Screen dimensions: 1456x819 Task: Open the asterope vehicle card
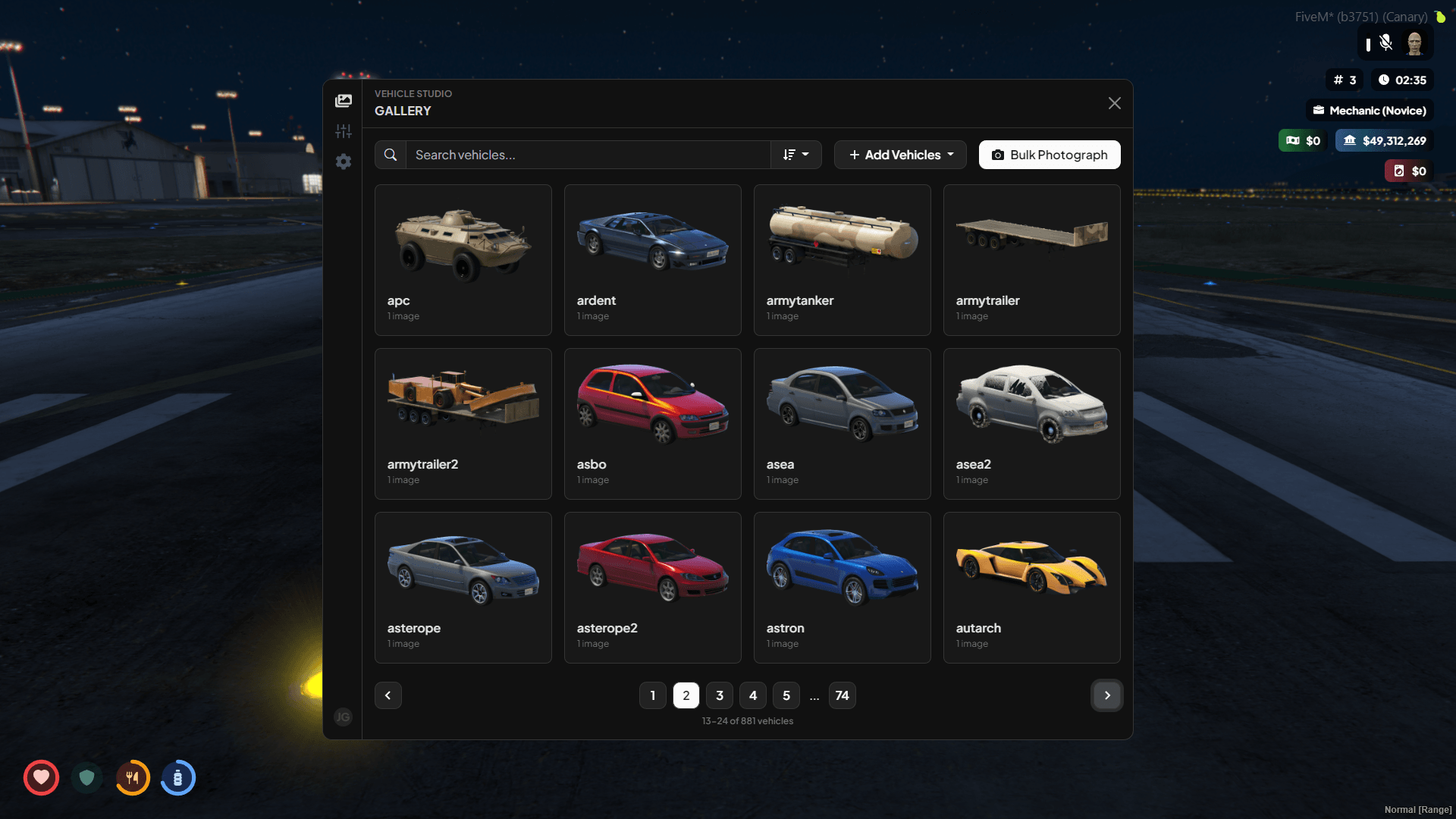click(x=463, y=588)
